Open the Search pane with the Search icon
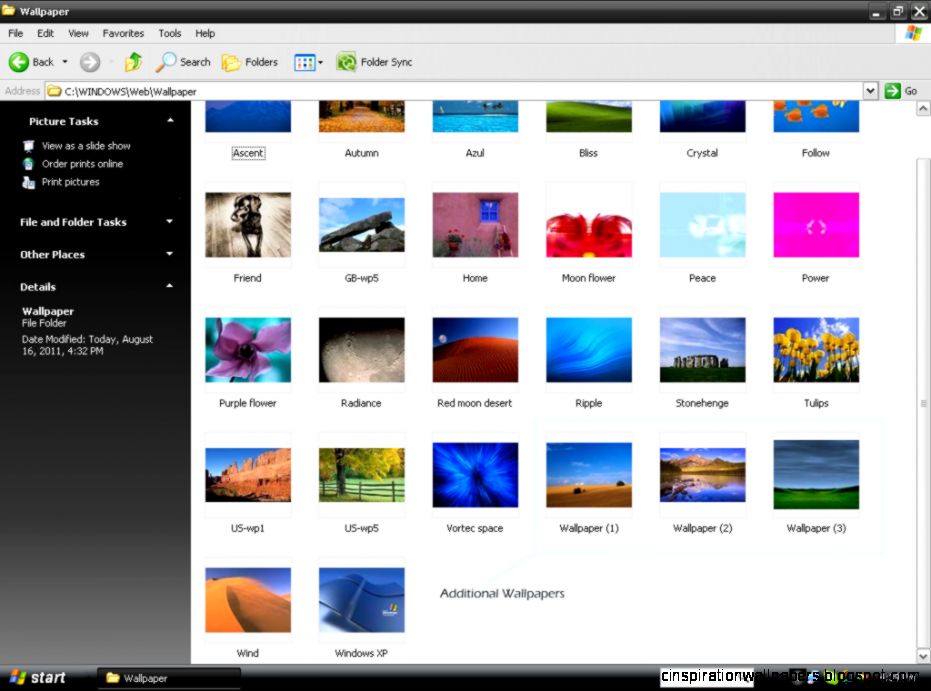Image resolution: width=931 pixels, height=691 pixels. (x=165, y=62)
